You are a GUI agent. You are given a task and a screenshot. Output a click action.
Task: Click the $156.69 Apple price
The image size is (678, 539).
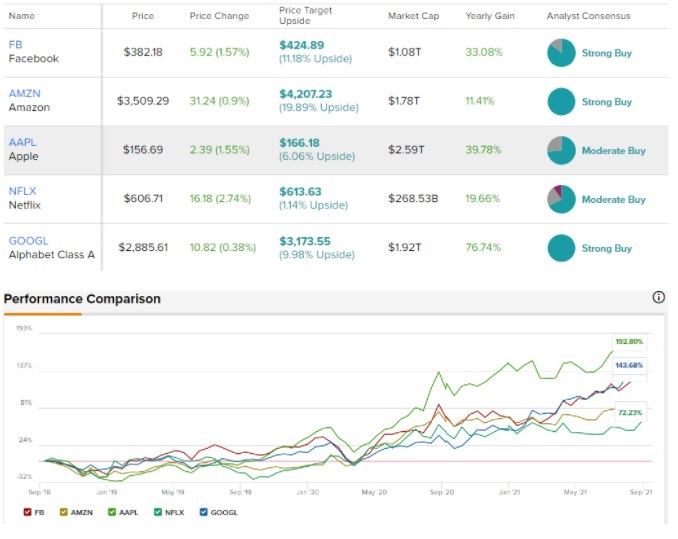pos(143,150)
